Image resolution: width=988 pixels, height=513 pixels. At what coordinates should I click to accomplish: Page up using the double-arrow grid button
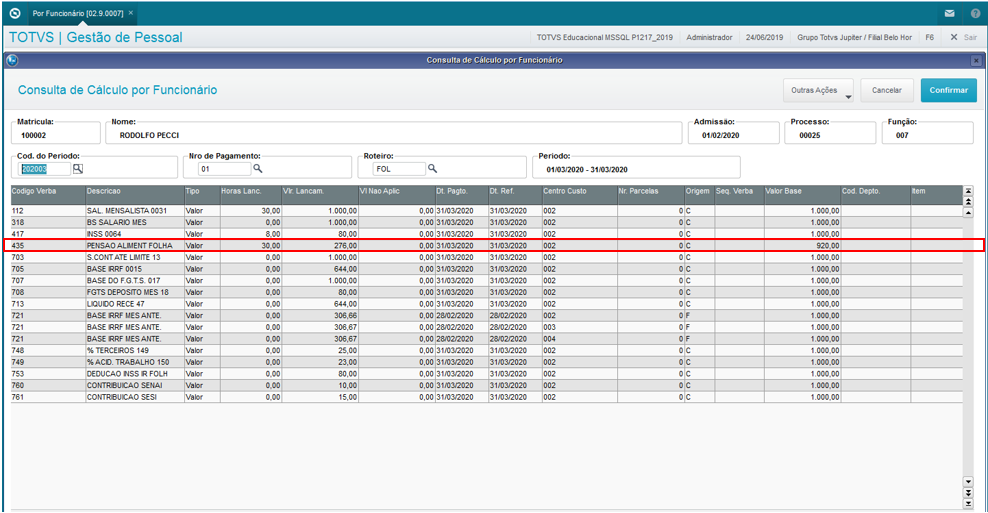coord(968,202)
